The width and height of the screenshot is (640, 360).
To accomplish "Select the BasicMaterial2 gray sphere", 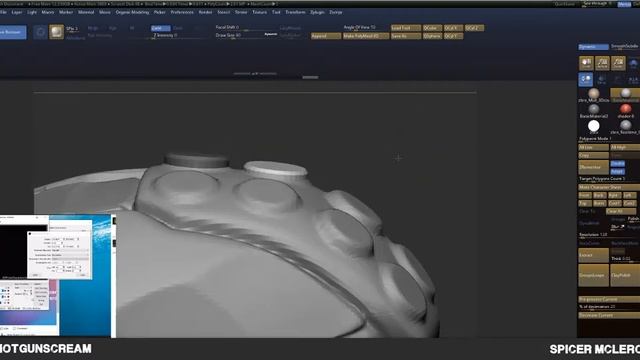I will click(594, 111).
